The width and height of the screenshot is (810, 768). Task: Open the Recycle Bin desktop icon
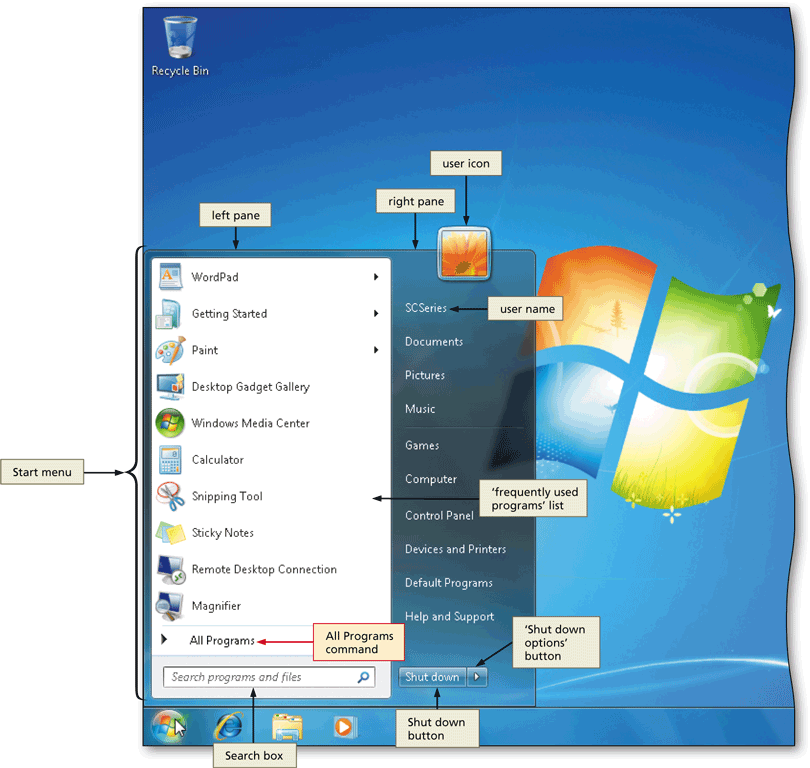click(180, 46)
